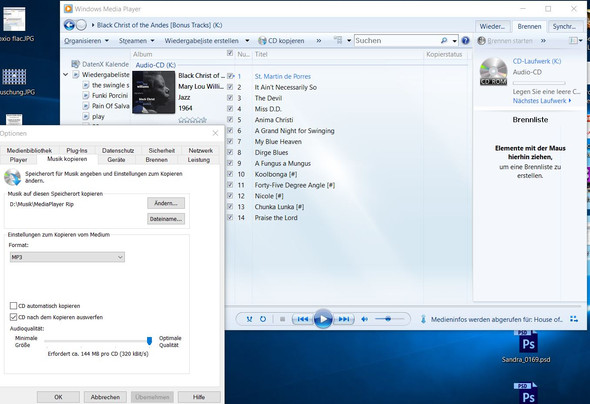Select track St. Martin de Porres
The height and width of the screenshot is (404, 590).
click(x=283, y=76)
